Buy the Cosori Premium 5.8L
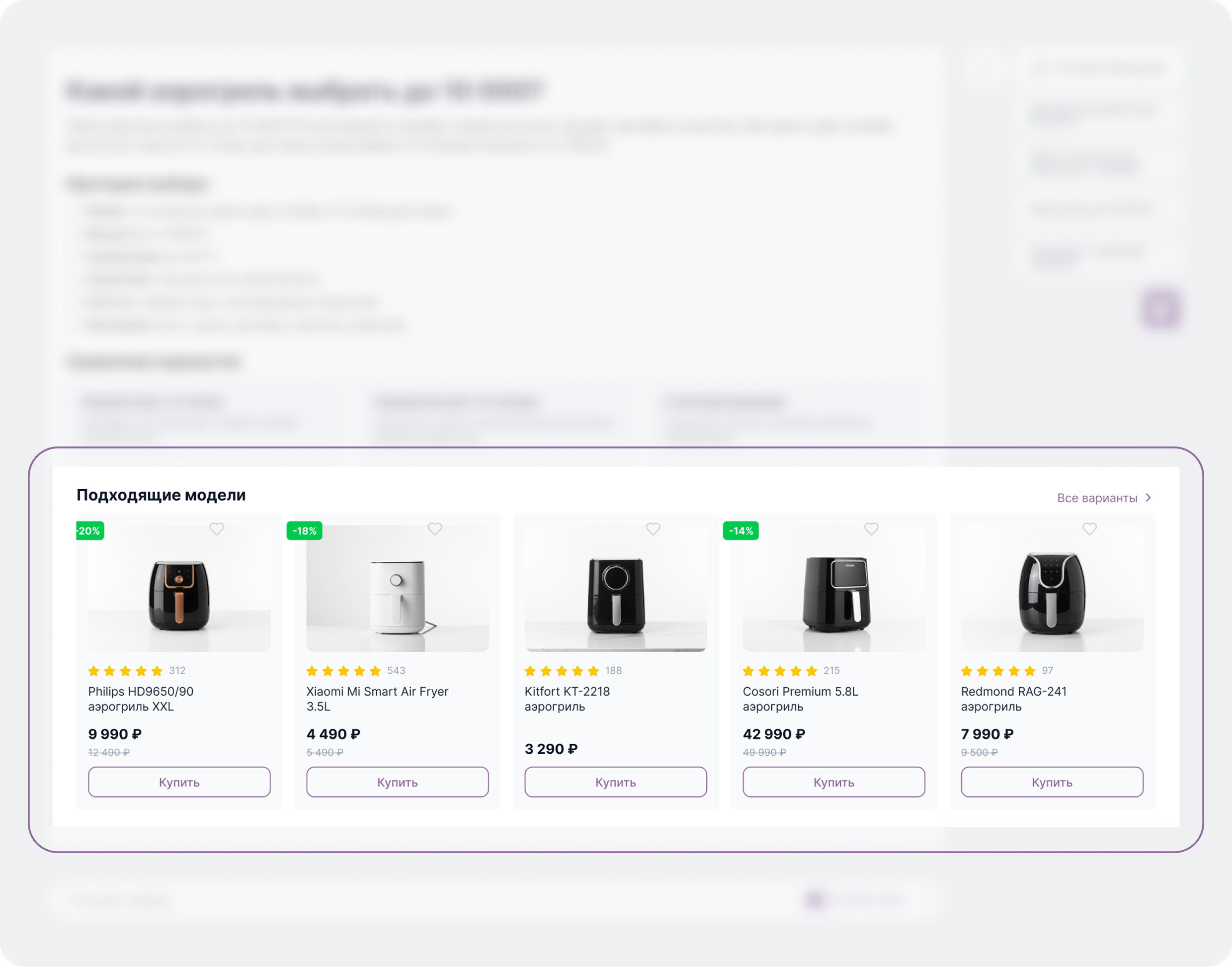This screenshot has width=1232, height=967. pyautogui.click(x=833, y=782)
